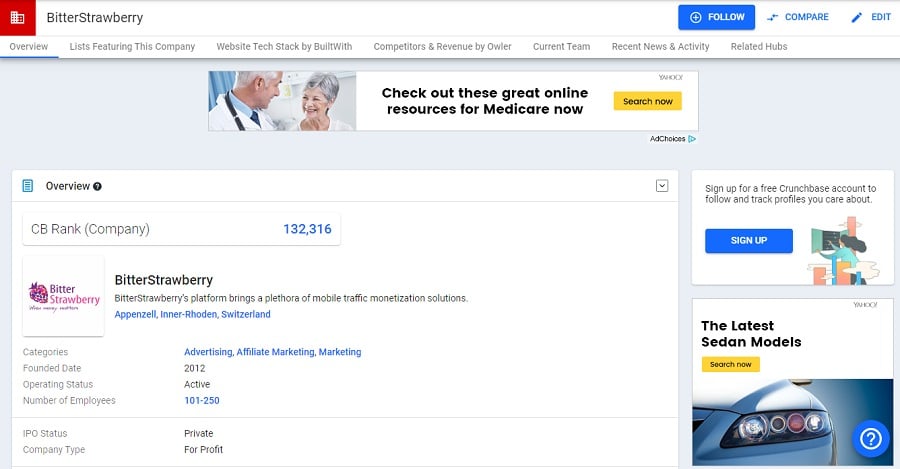Open the blue help chat bubble
The width and height of the screenshot is (900, 469).
click(871, 439)
